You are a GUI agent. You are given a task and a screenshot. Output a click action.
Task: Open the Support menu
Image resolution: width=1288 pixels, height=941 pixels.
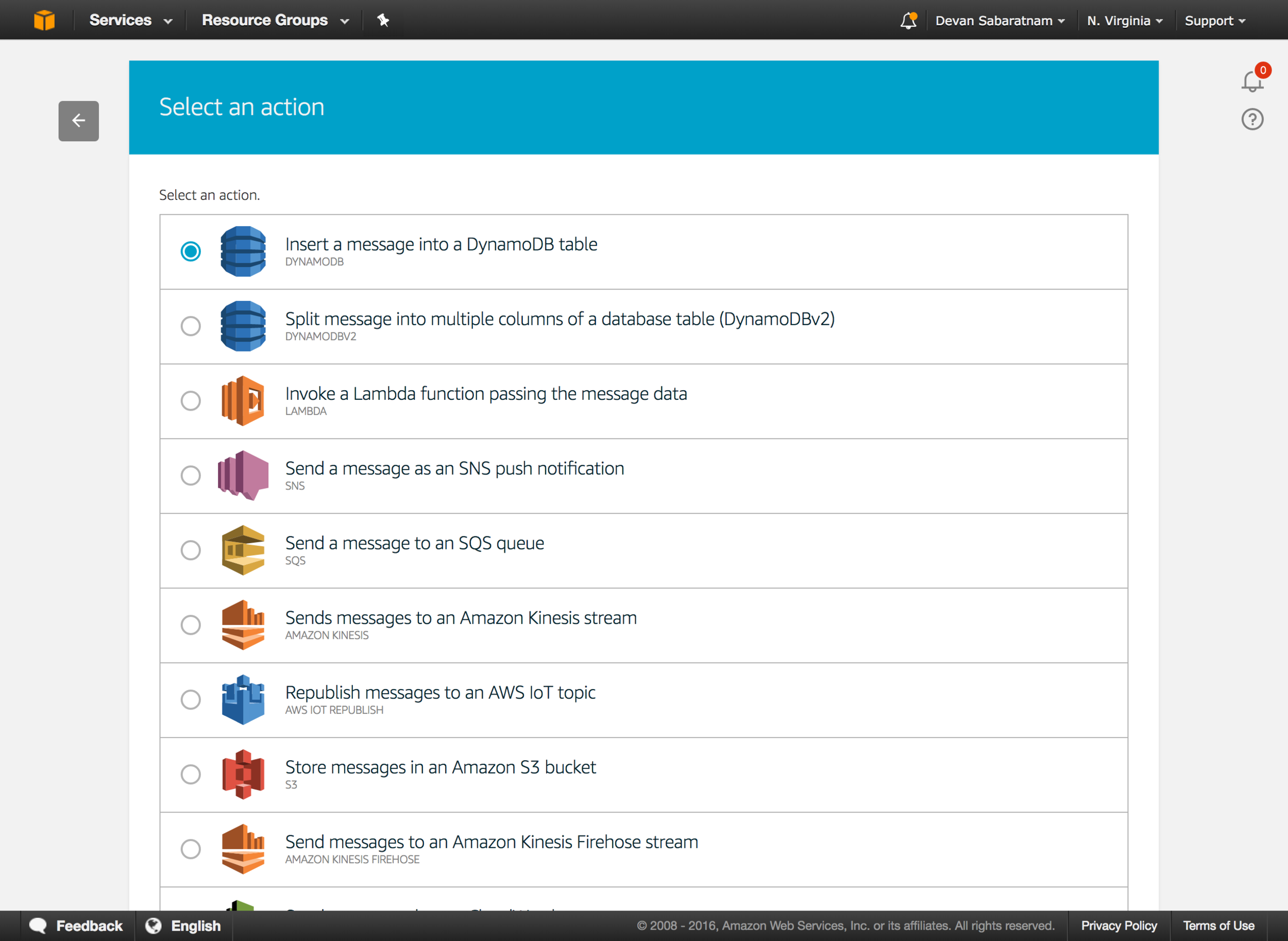click(x=1215, y=21)
